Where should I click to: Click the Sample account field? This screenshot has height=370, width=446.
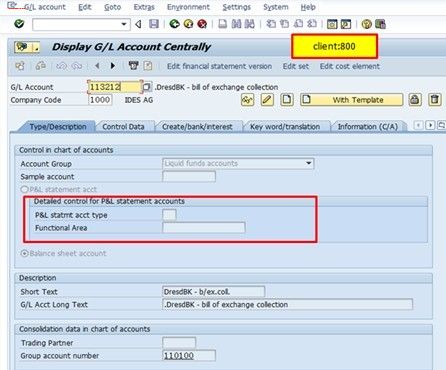[189, 176]
